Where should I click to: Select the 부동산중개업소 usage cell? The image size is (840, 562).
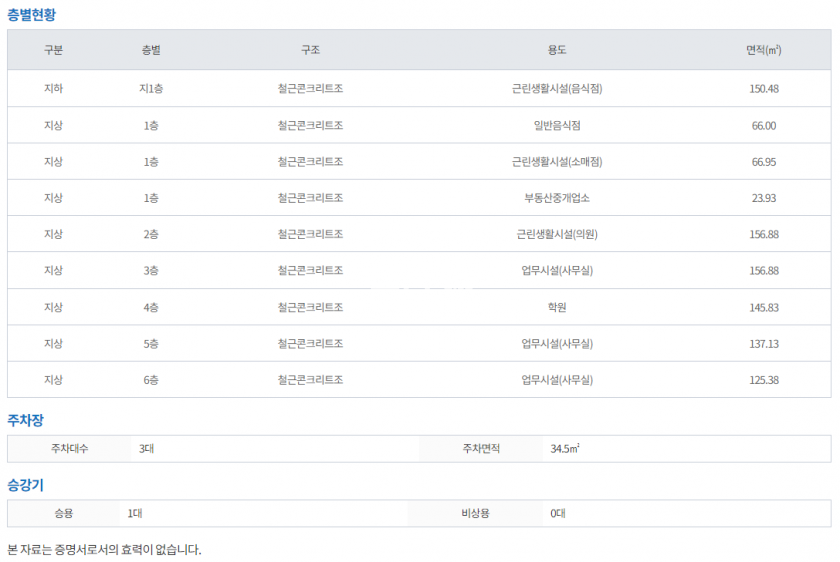(557, 198)
